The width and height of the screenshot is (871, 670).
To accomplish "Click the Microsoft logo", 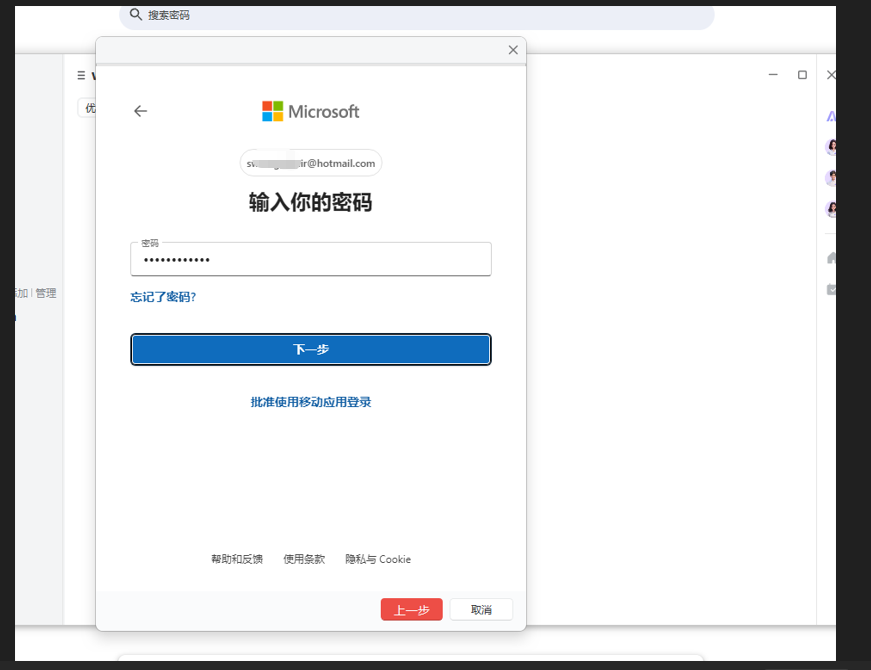I will tap(311, 111).
